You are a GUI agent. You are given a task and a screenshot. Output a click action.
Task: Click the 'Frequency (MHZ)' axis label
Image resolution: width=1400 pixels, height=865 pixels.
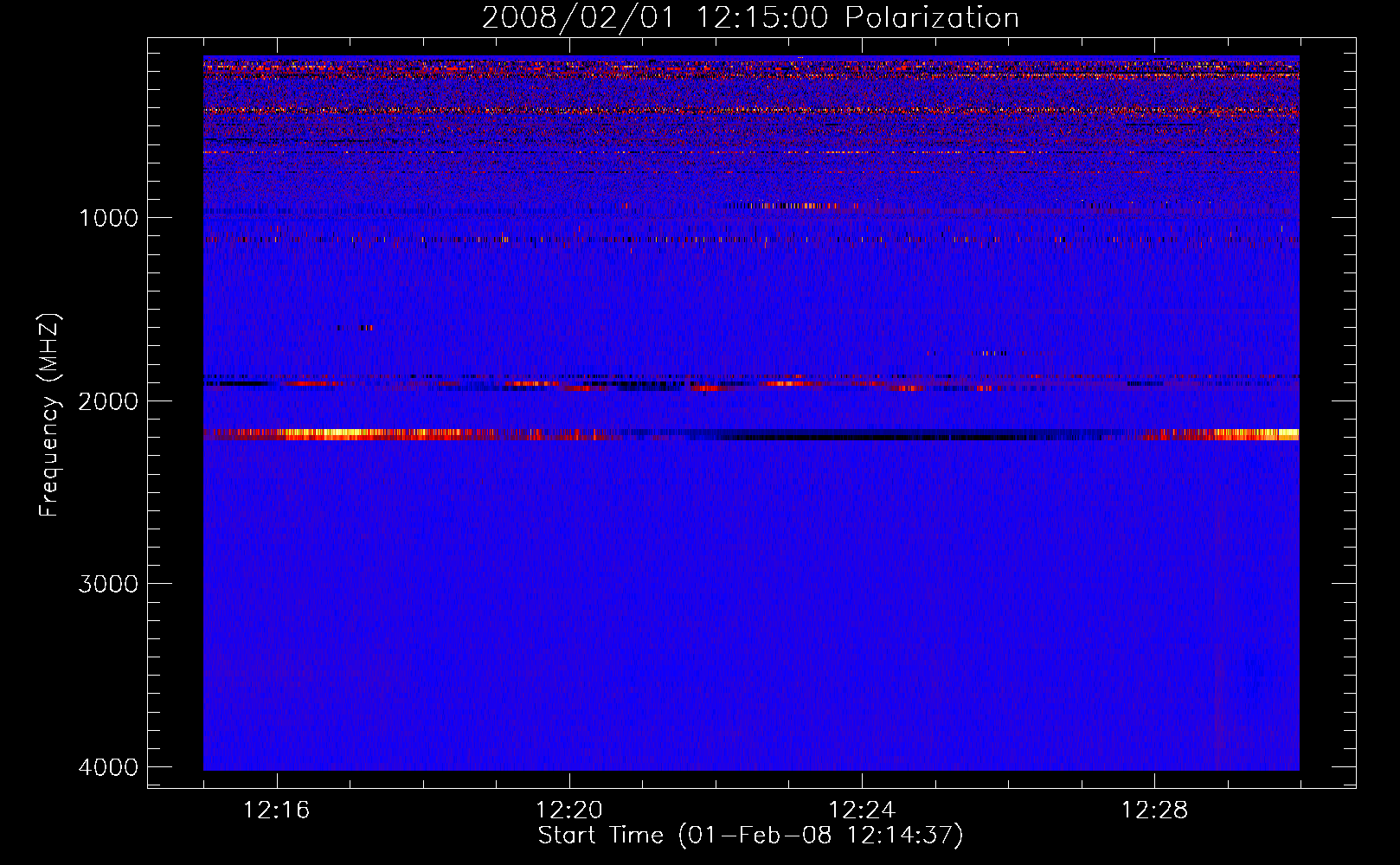pyautogui.click(x=50, y=415)
